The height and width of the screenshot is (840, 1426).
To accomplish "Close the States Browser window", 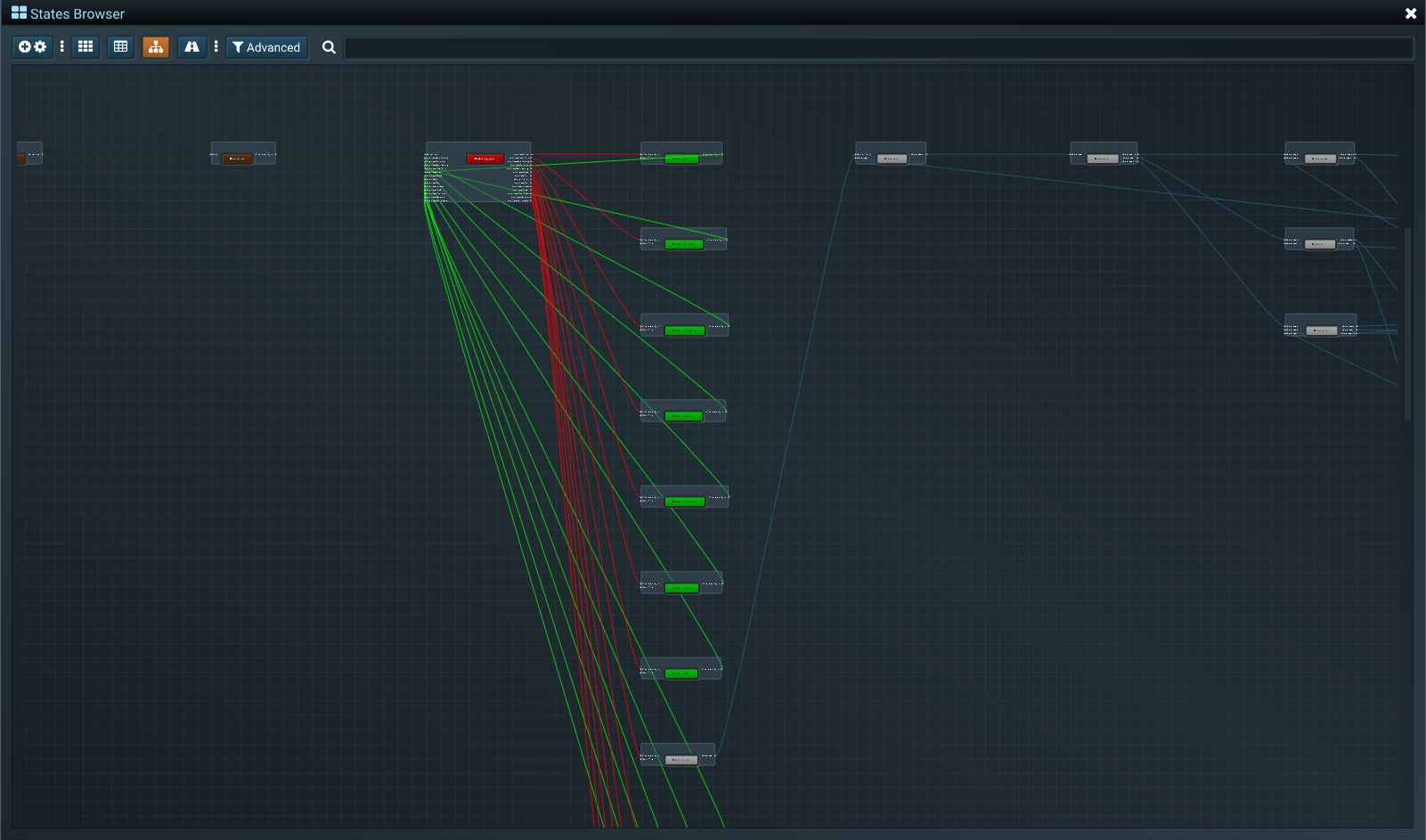I will (1410, 13).
